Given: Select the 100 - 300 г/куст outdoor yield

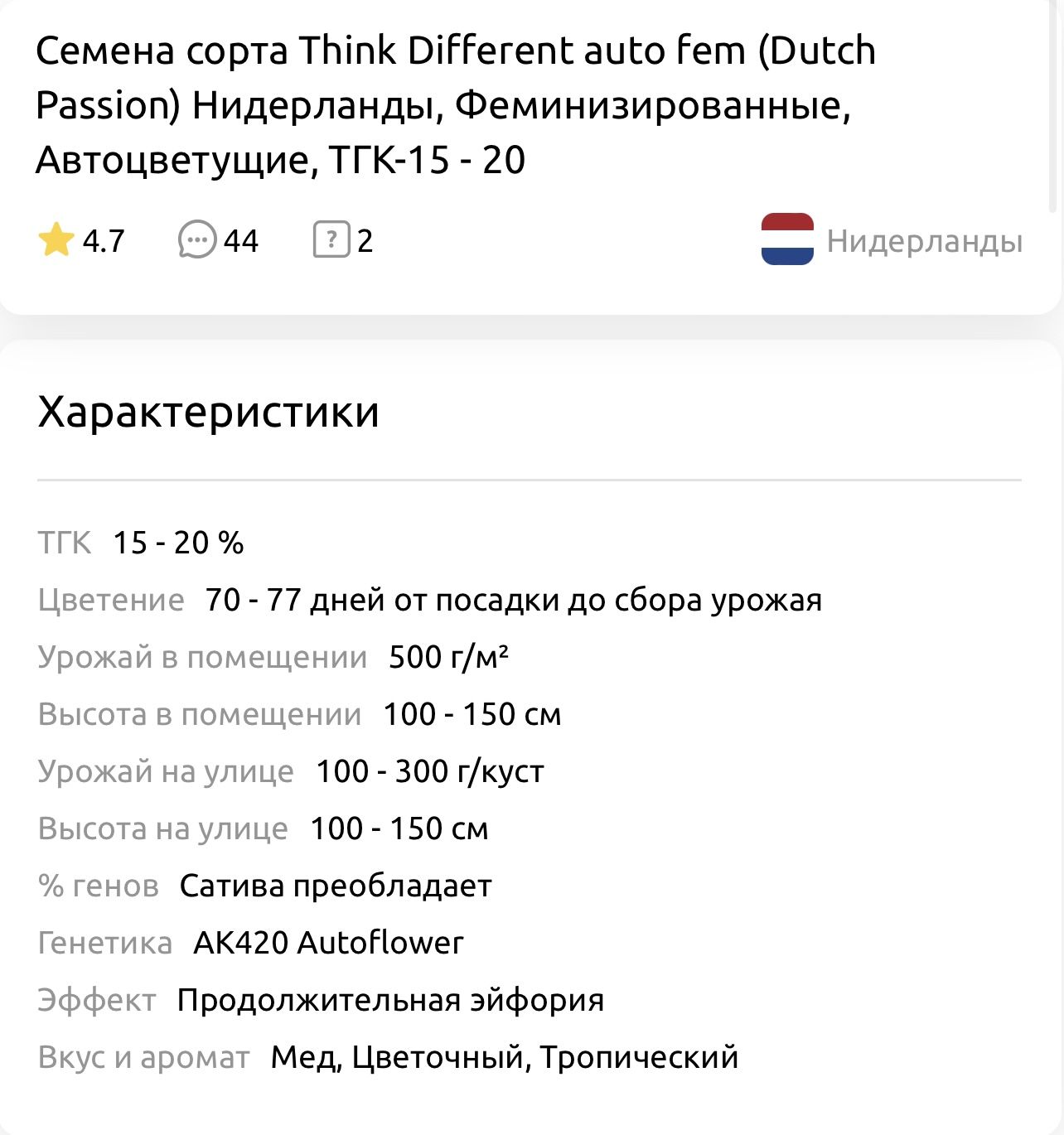Looking at the screenshot, I should point(430,771).
